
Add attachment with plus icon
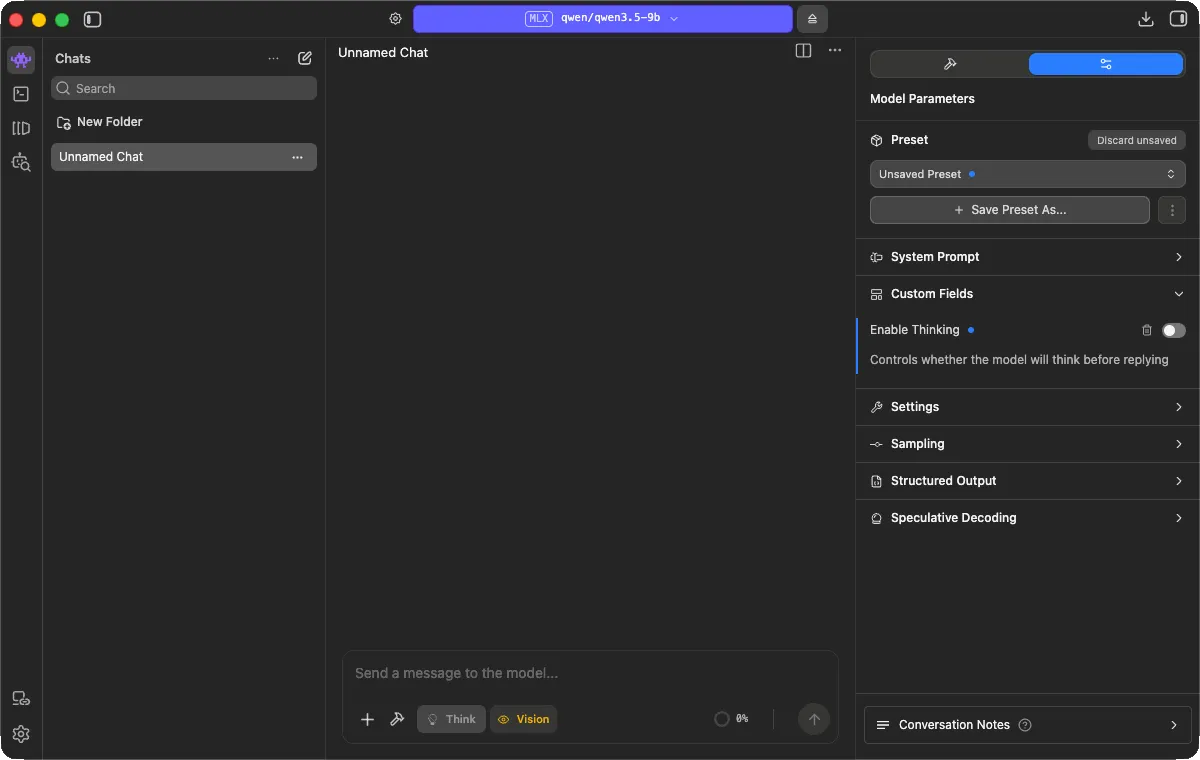click(x=367, y=719)
